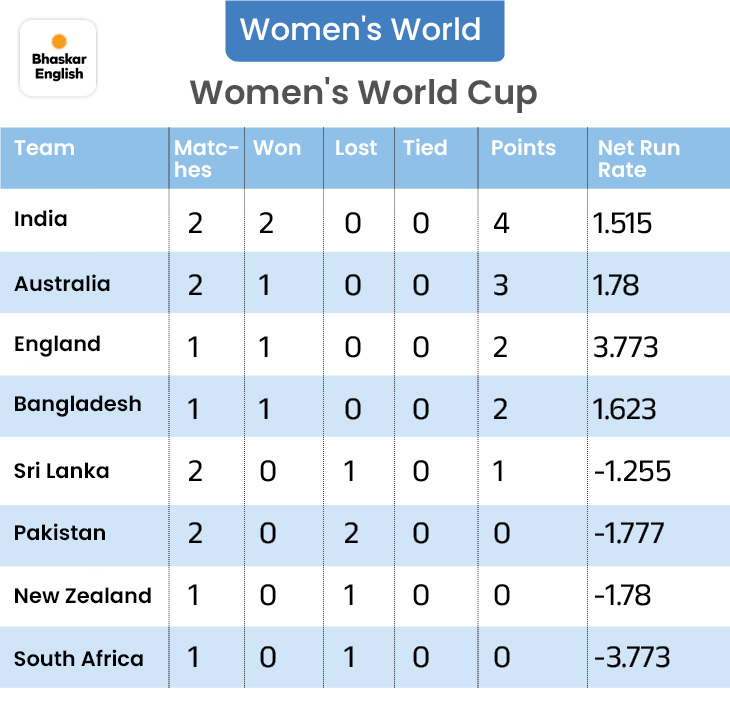Click the South Africa team name
730x709 pixels.
(x=79, y=659)
